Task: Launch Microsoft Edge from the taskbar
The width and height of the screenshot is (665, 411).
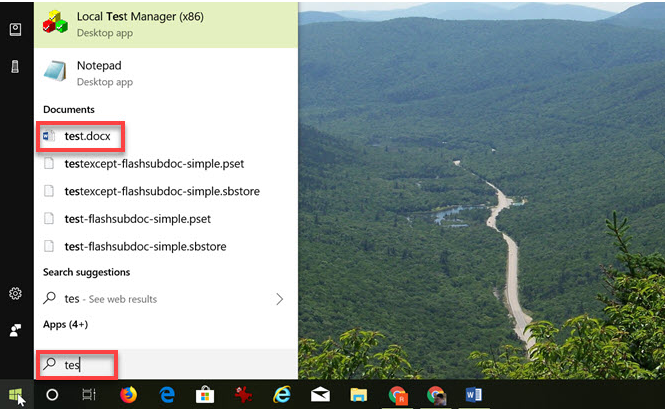Action: (x=167, y=395)
